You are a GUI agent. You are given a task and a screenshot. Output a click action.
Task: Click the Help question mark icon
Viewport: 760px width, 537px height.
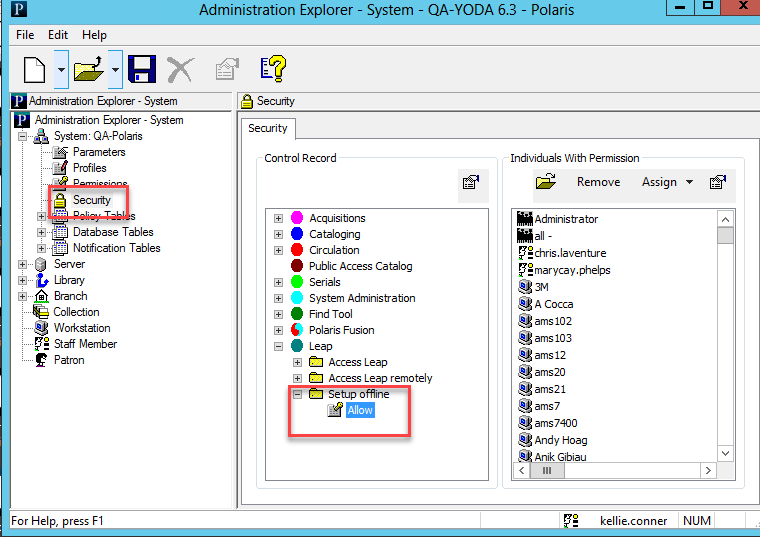pyautogui.click(x=273, y=68)
